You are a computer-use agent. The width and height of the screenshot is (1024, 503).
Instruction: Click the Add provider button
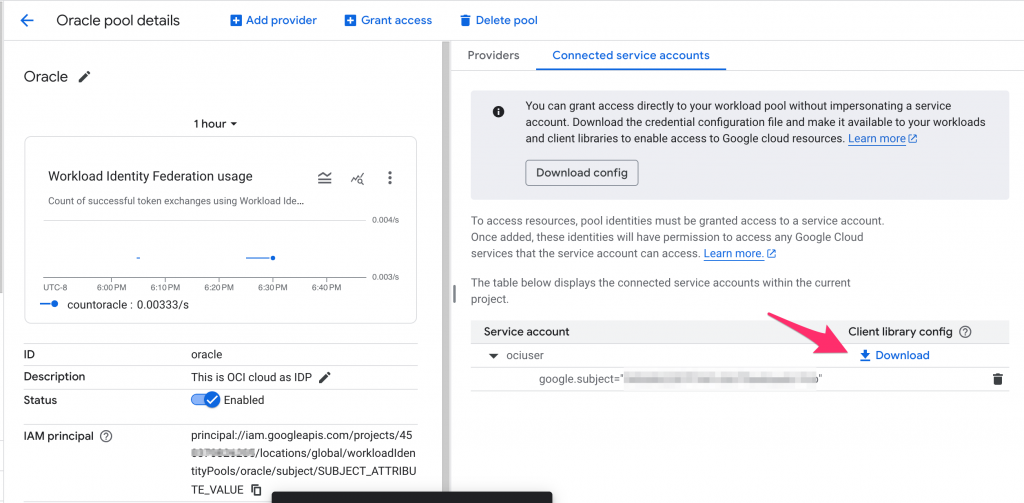tap(273, 20)
